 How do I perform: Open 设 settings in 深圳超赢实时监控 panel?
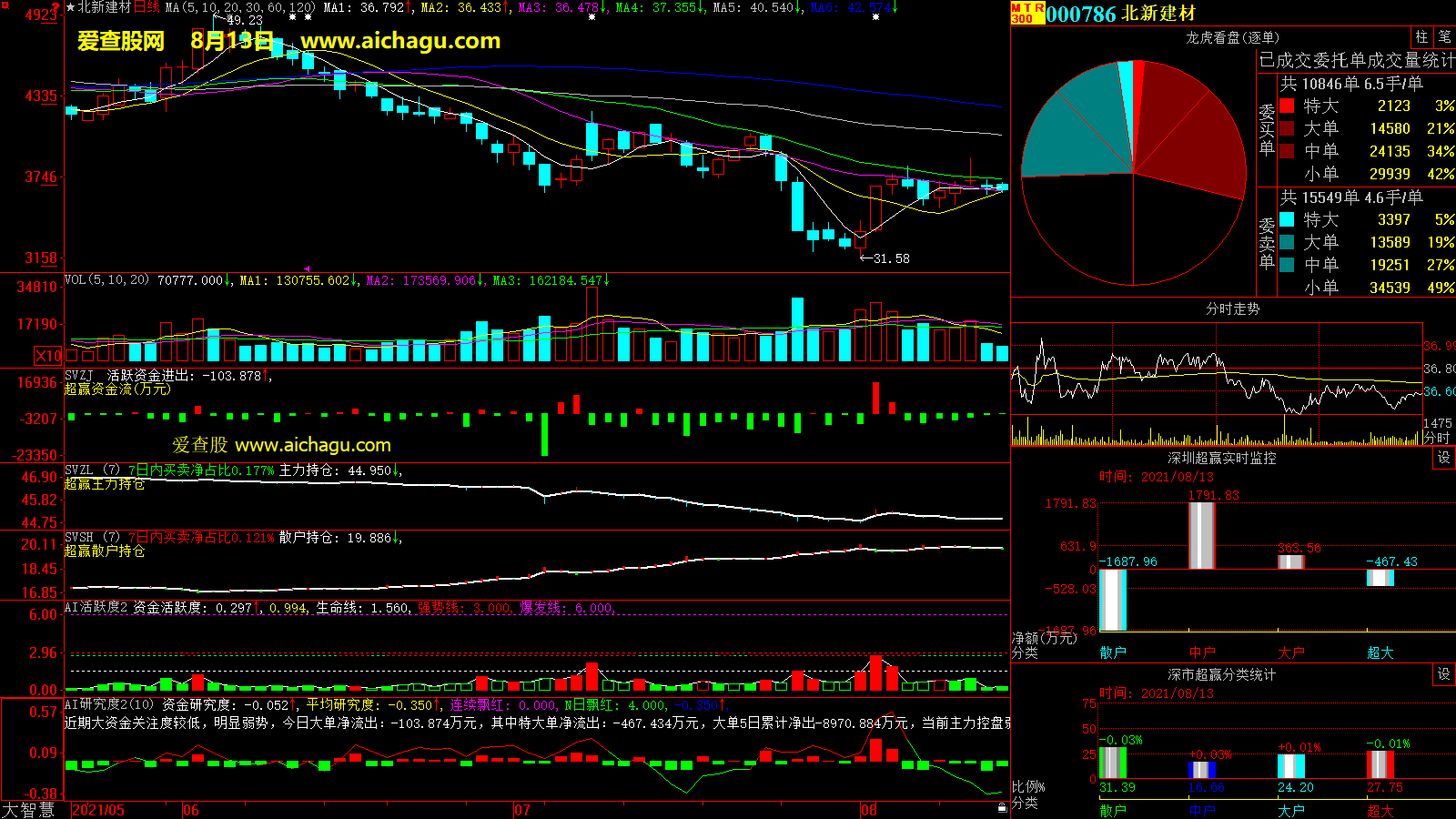[x=1444, y=458]
